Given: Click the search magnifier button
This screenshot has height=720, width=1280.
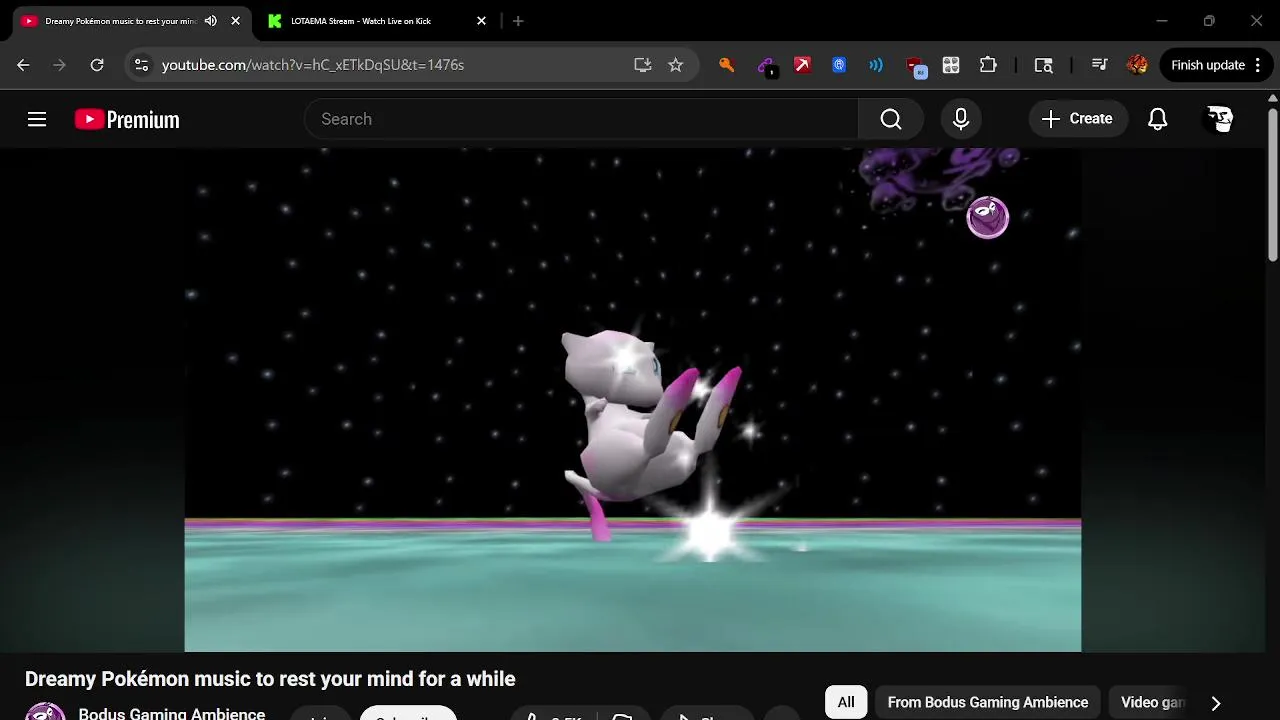Looking at the screenshot, I should click(x=891, y=119).
